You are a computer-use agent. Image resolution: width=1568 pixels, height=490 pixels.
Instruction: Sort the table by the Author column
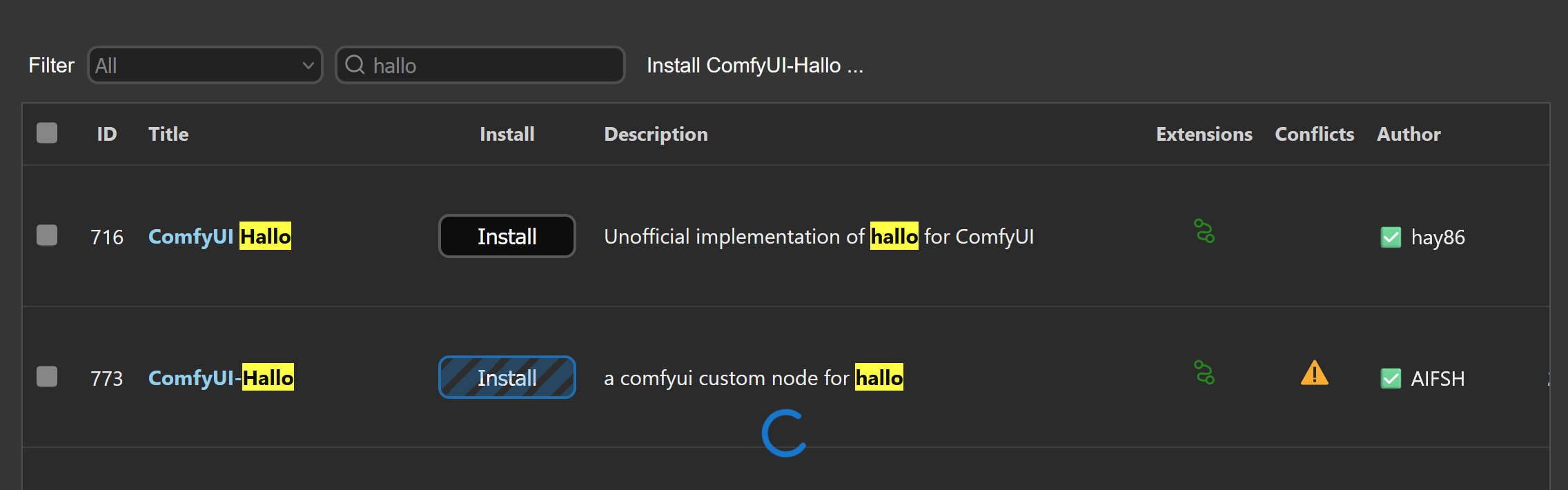click(1408, 134)
